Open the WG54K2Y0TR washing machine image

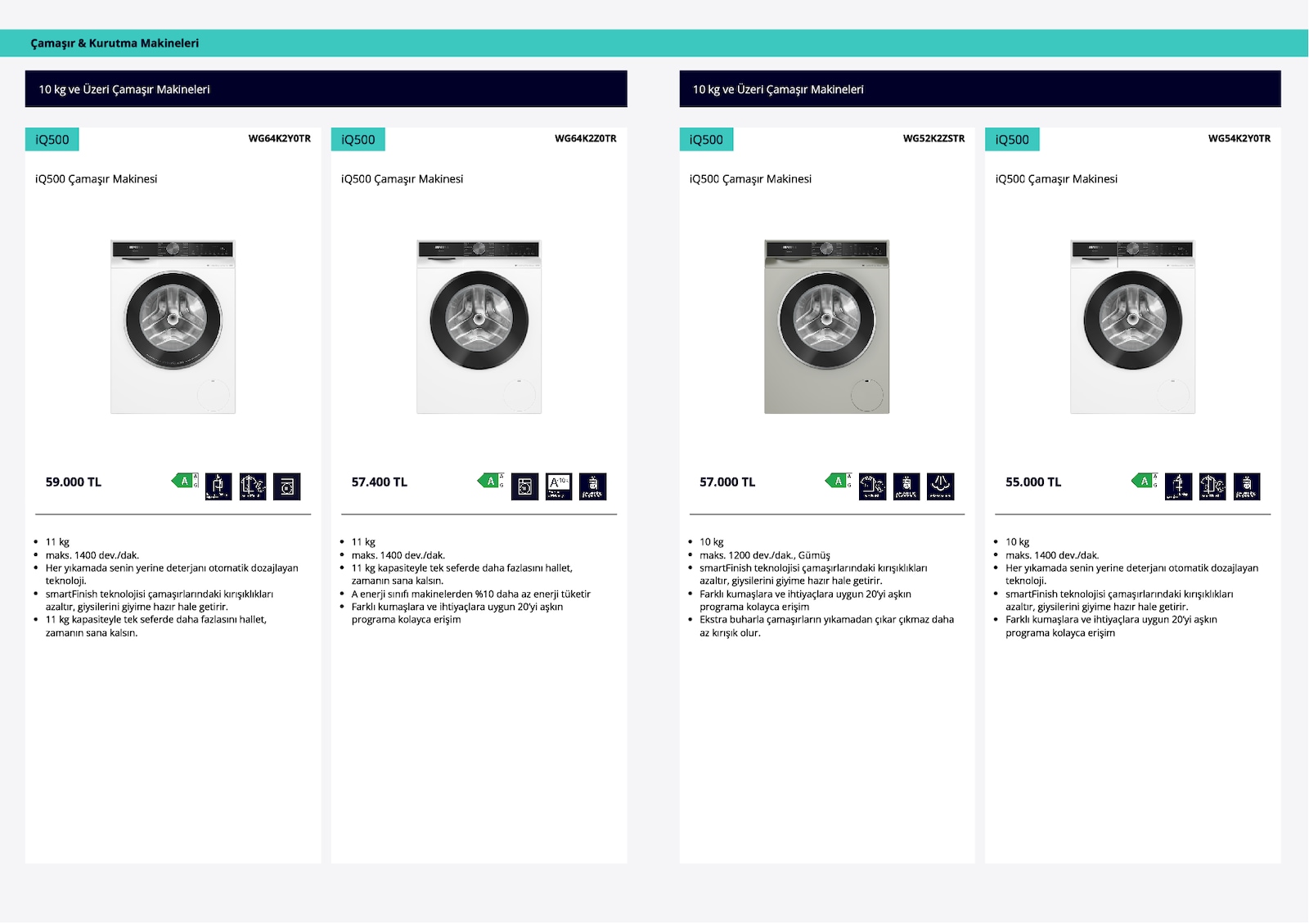pos(1132,326)
